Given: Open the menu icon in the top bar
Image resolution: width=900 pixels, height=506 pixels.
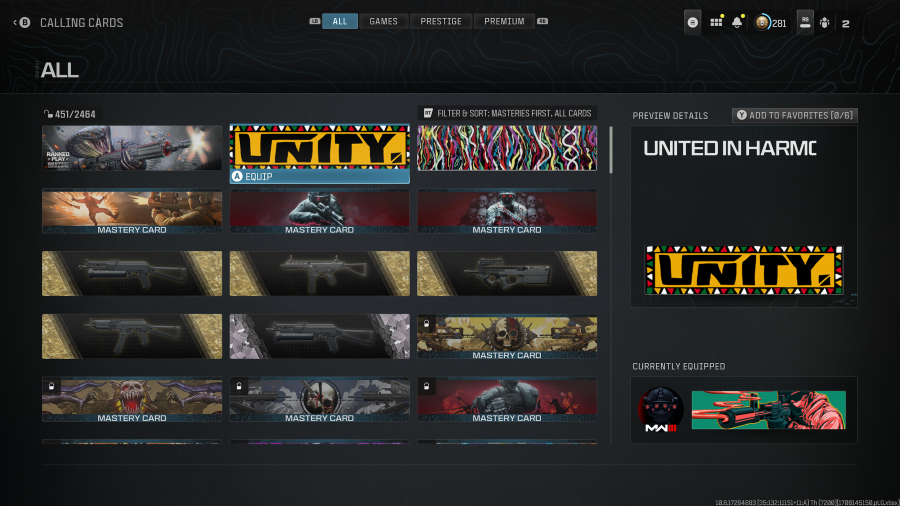Looking at the screenshot, I should 693,23.
